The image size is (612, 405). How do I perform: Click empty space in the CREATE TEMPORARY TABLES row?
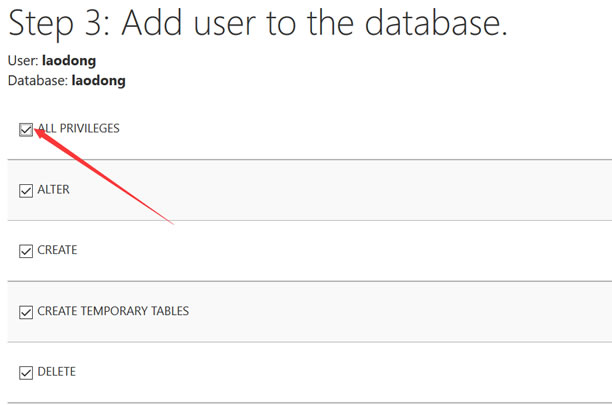click(390, 311)
